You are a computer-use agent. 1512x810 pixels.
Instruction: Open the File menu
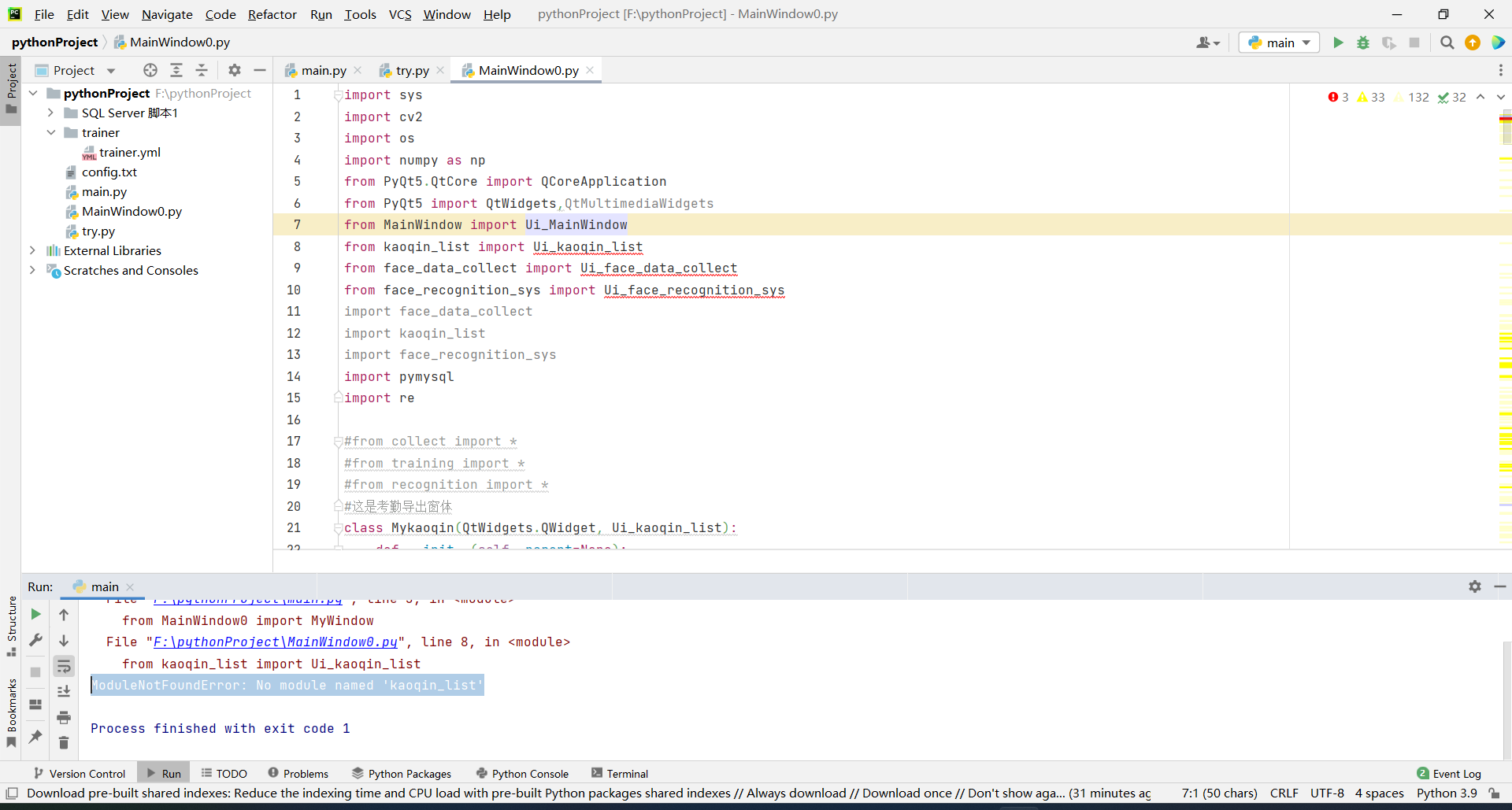point(44,14)
